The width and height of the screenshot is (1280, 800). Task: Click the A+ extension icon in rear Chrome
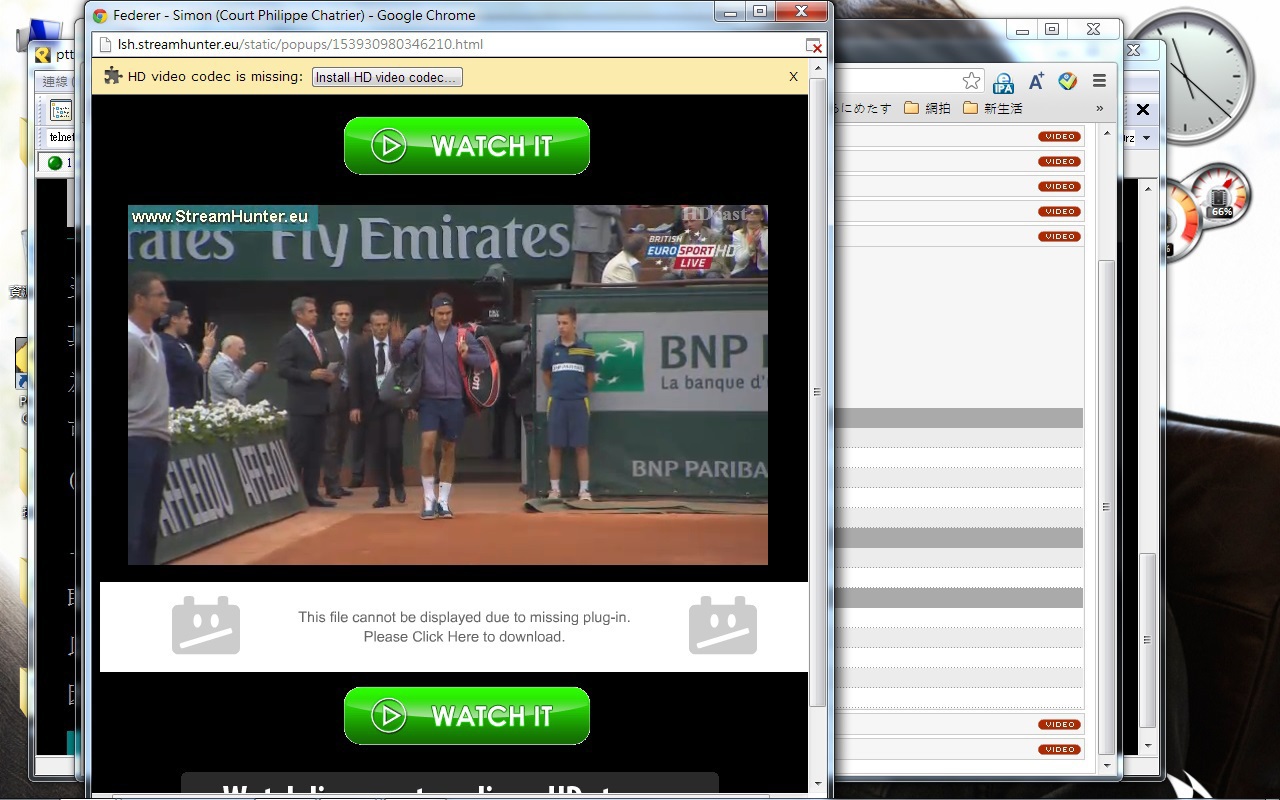coord(1036,81)
